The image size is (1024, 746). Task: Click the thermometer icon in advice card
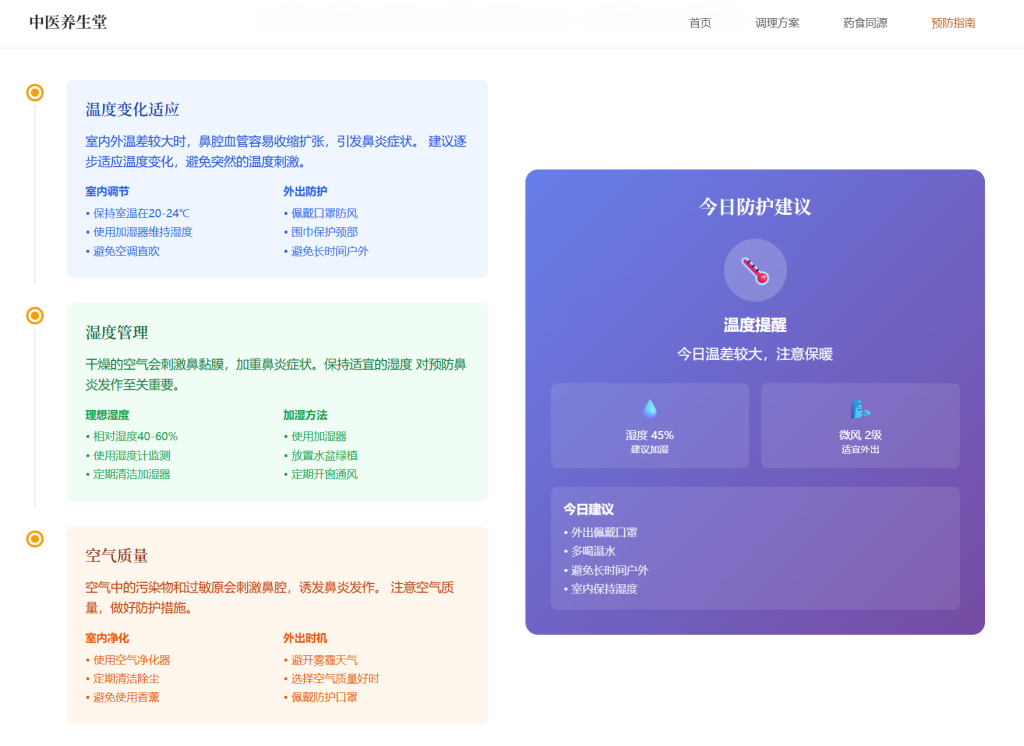point(755,270)
